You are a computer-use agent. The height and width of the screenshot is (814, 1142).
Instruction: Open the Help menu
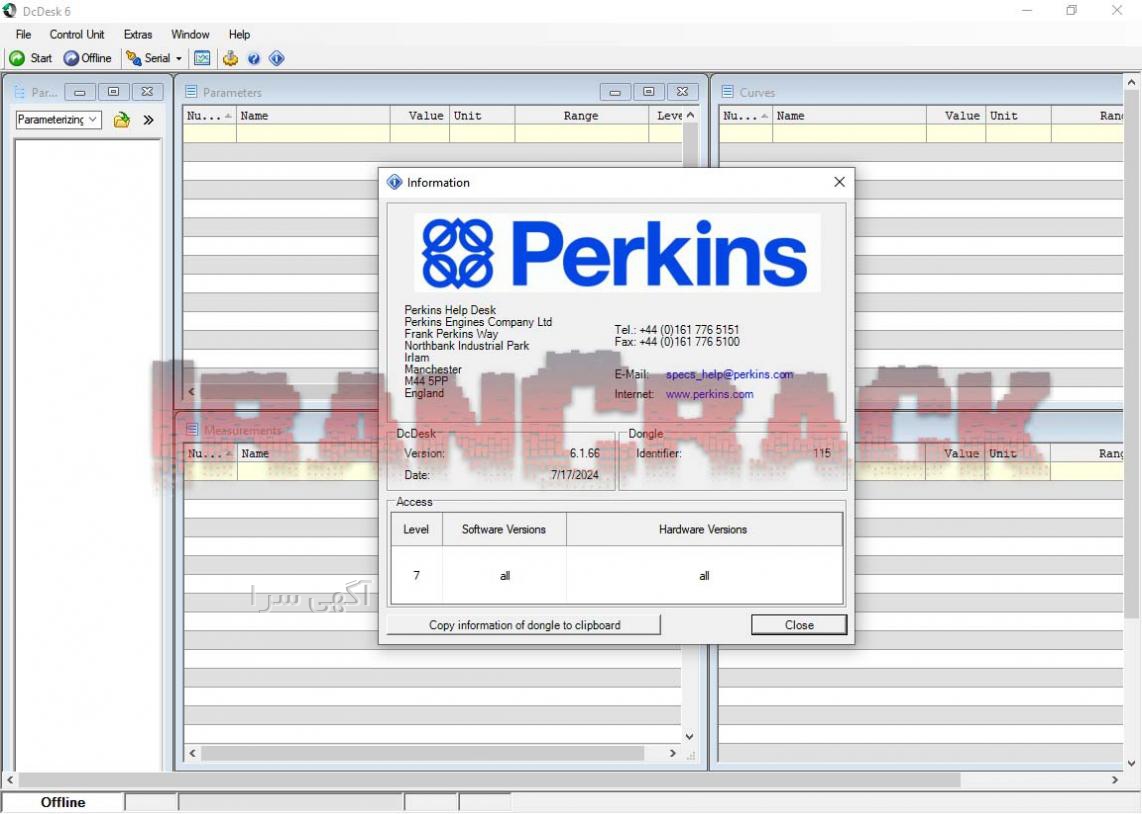click(239, 34)
